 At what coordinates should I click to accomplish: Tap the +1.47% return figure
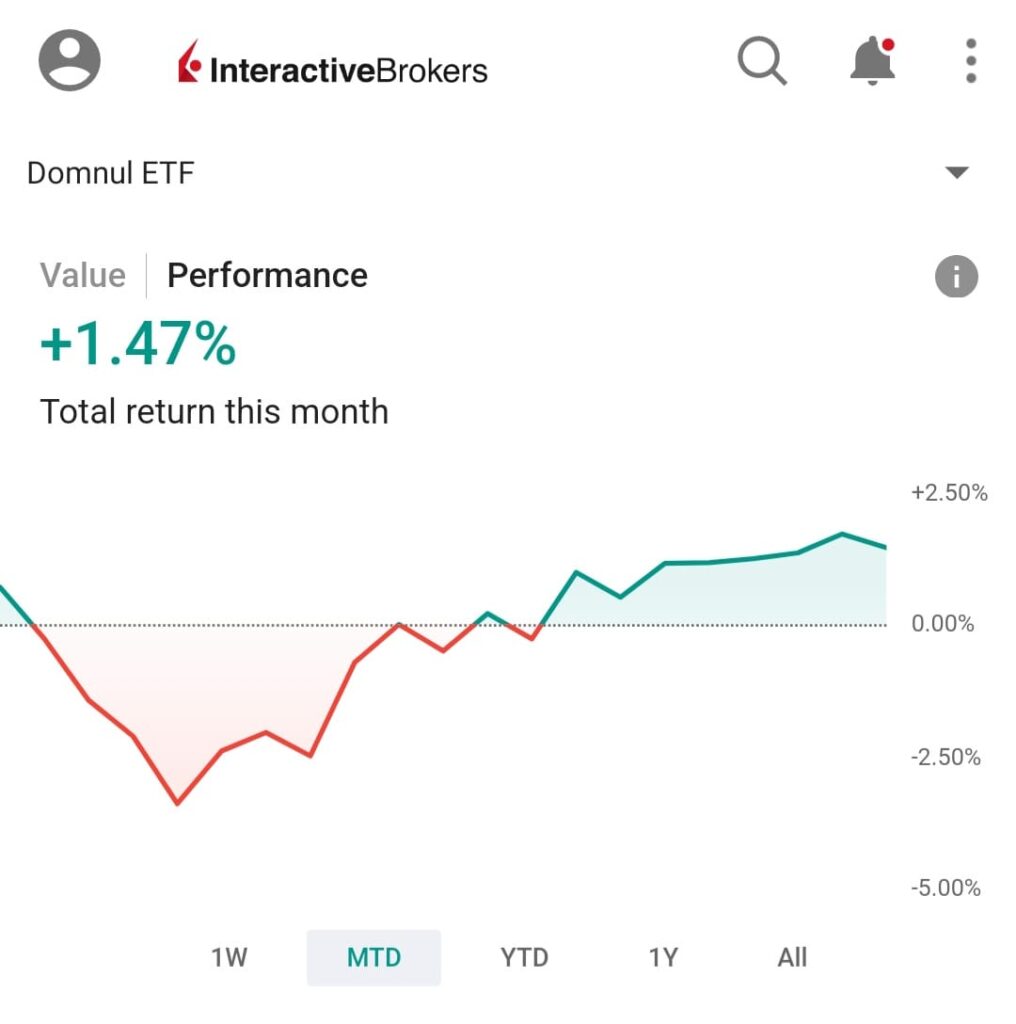point(138,345)
